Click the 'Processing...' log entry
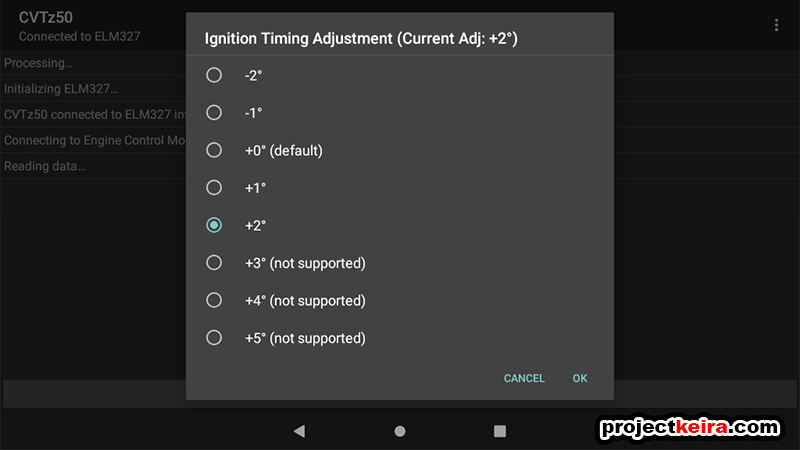Screen dimensions: 800x450 pyautogui.click(x=38, y=63)
